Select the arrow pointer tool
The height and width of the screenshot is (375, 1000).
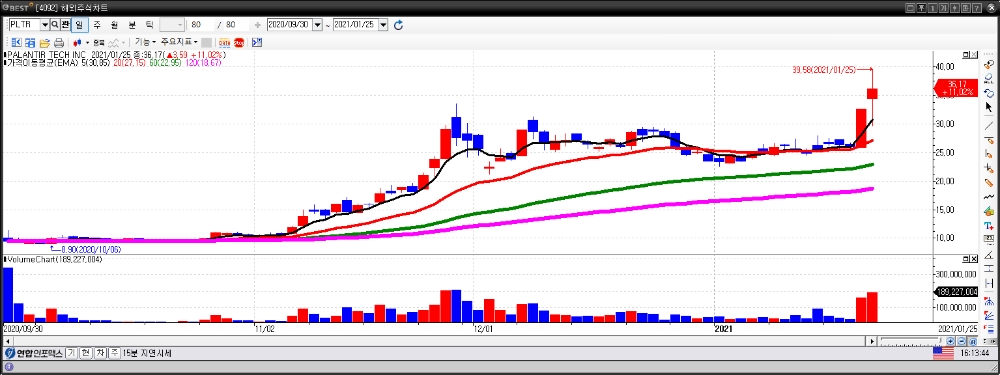pos(989,107)
